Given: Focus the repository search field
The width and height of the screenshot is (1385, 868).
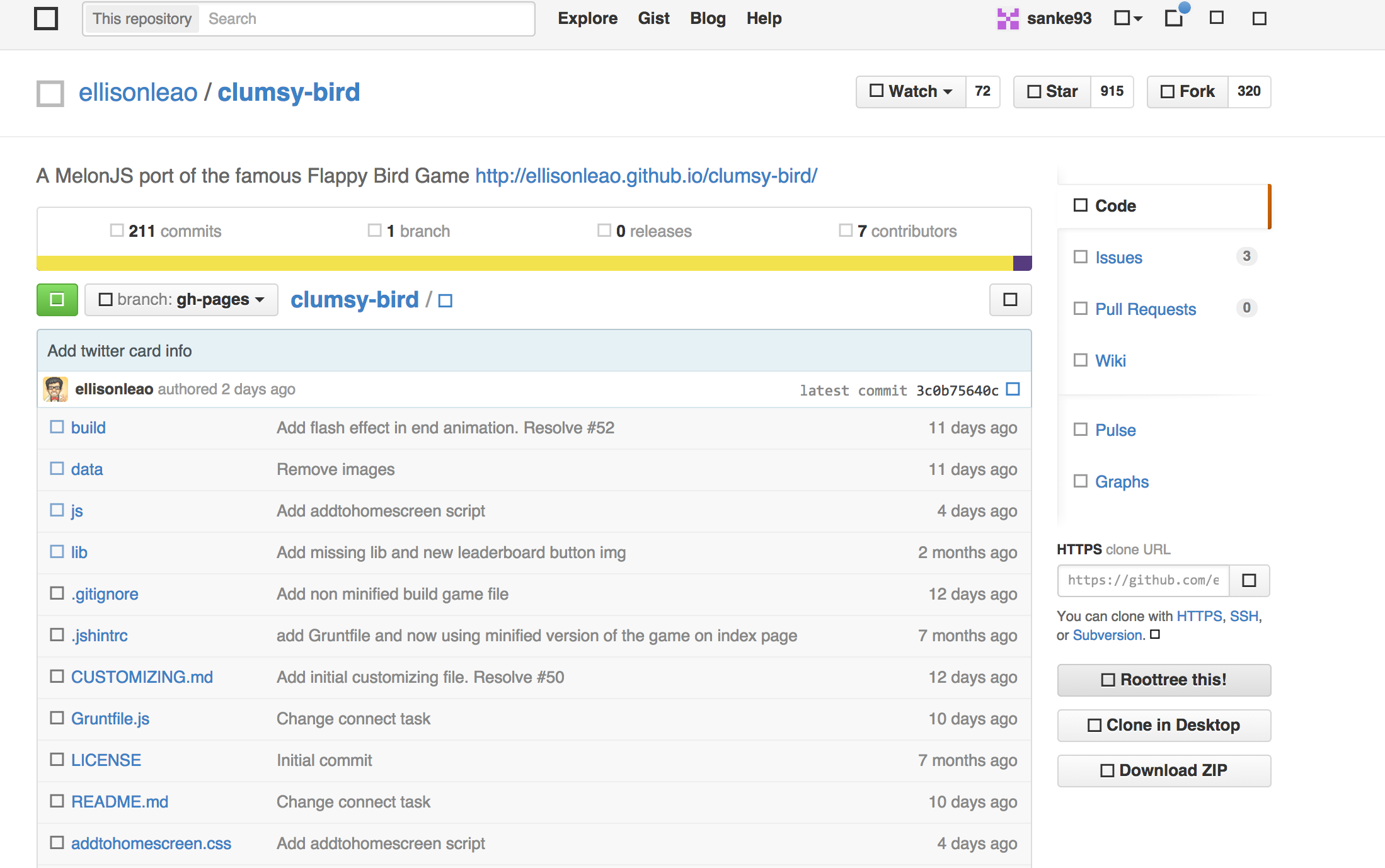Looking at the screenshot, I should click(365, 19).
